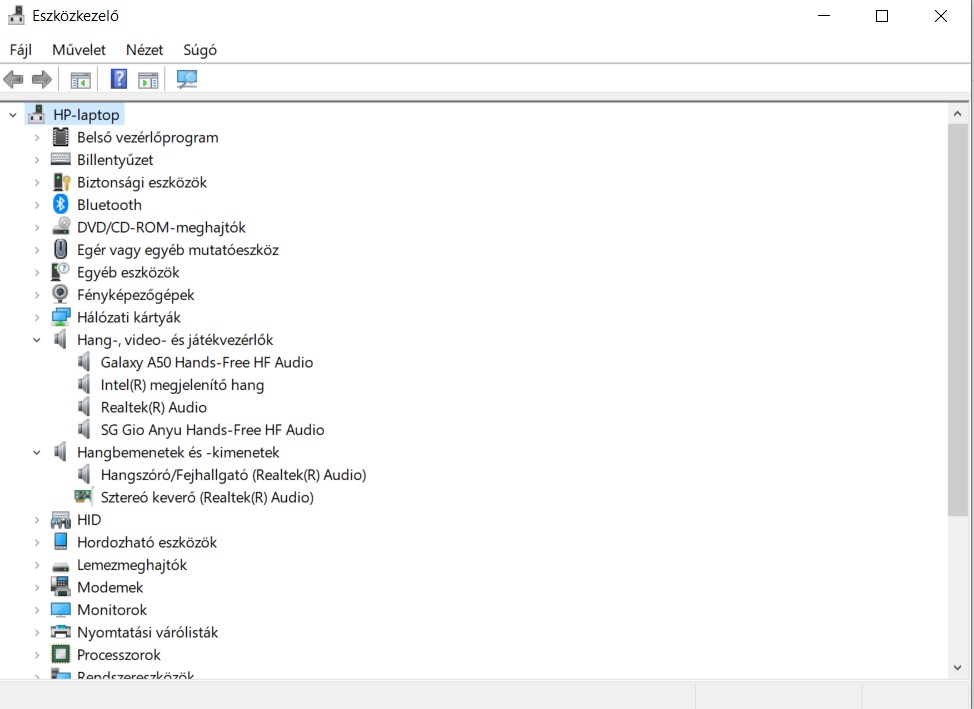Select the Modemek label
Viewport: 974px width, 709px height.
[x=110, y=587]
